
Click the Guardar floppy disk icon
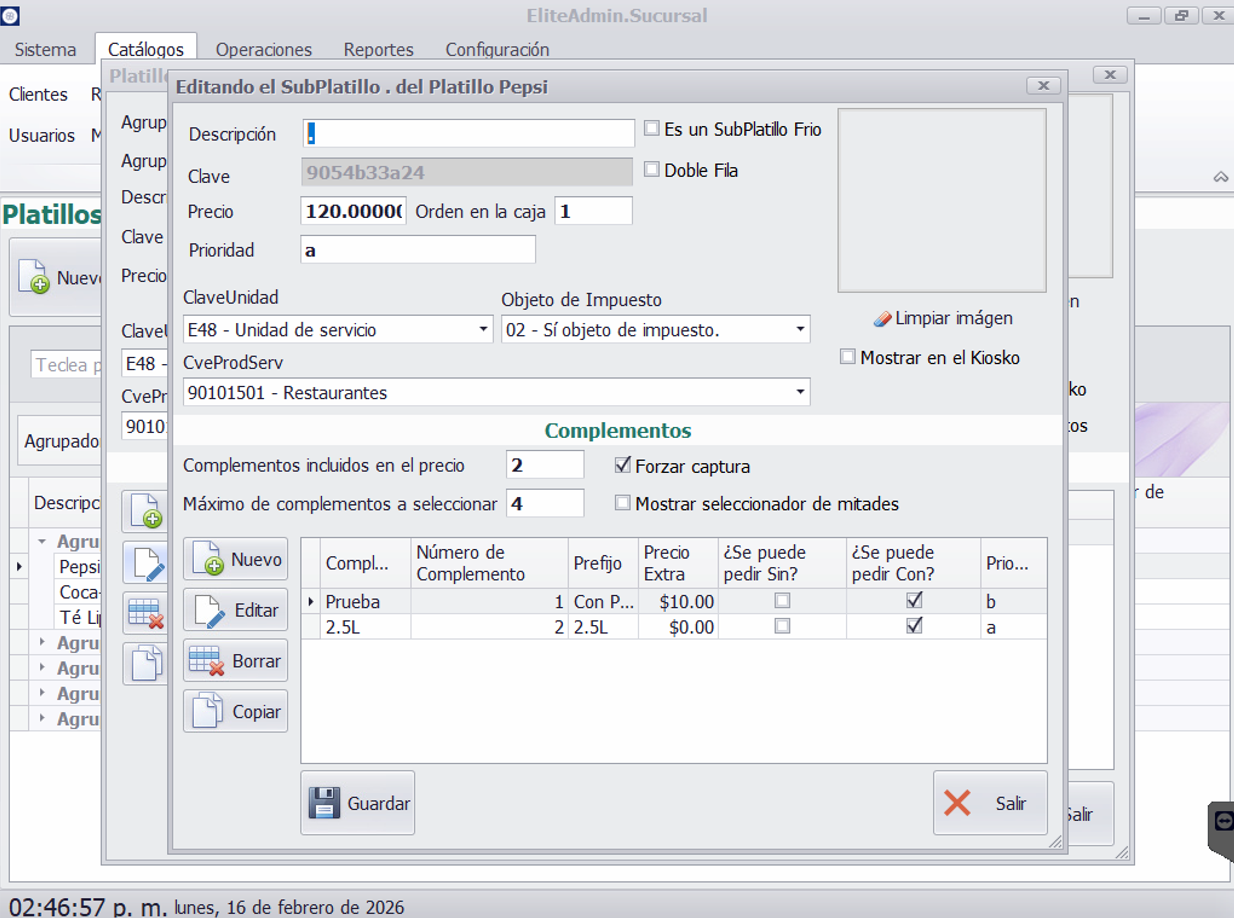pyautogui.click(x=325, y=803)
